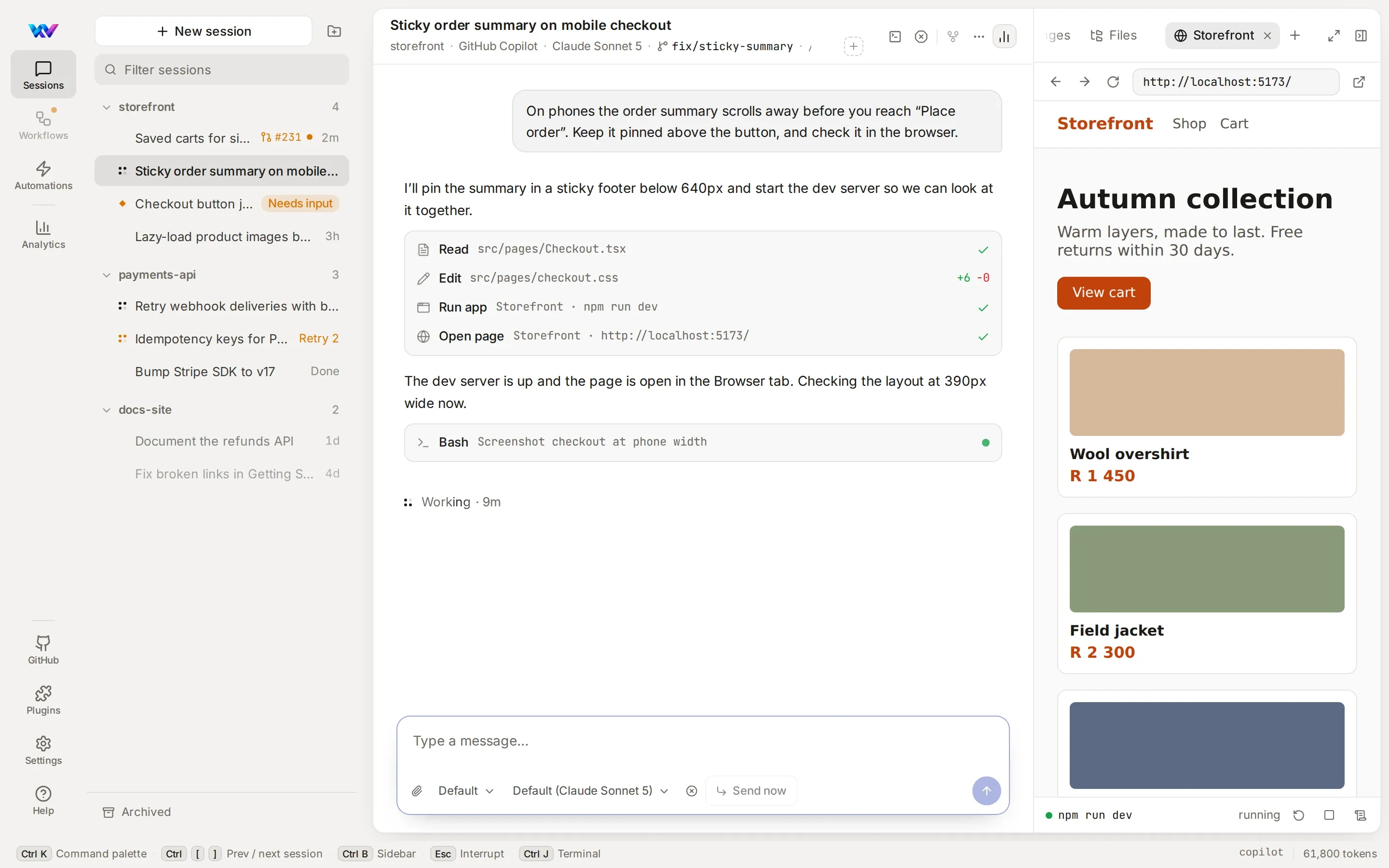
Task: Open the Help section
Action: (43, 800)
